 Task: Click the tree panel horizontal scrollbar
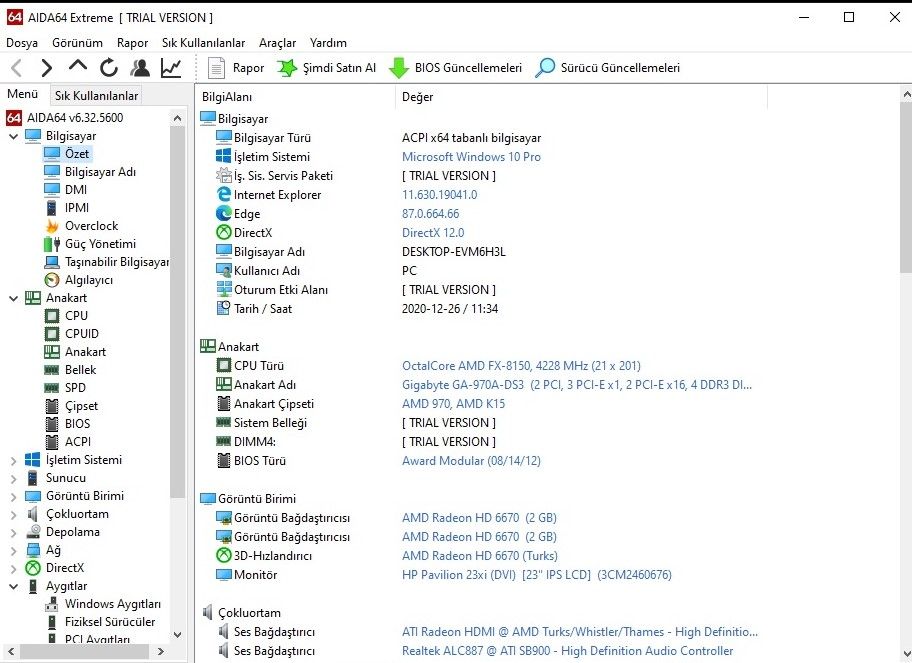[84, 651]
